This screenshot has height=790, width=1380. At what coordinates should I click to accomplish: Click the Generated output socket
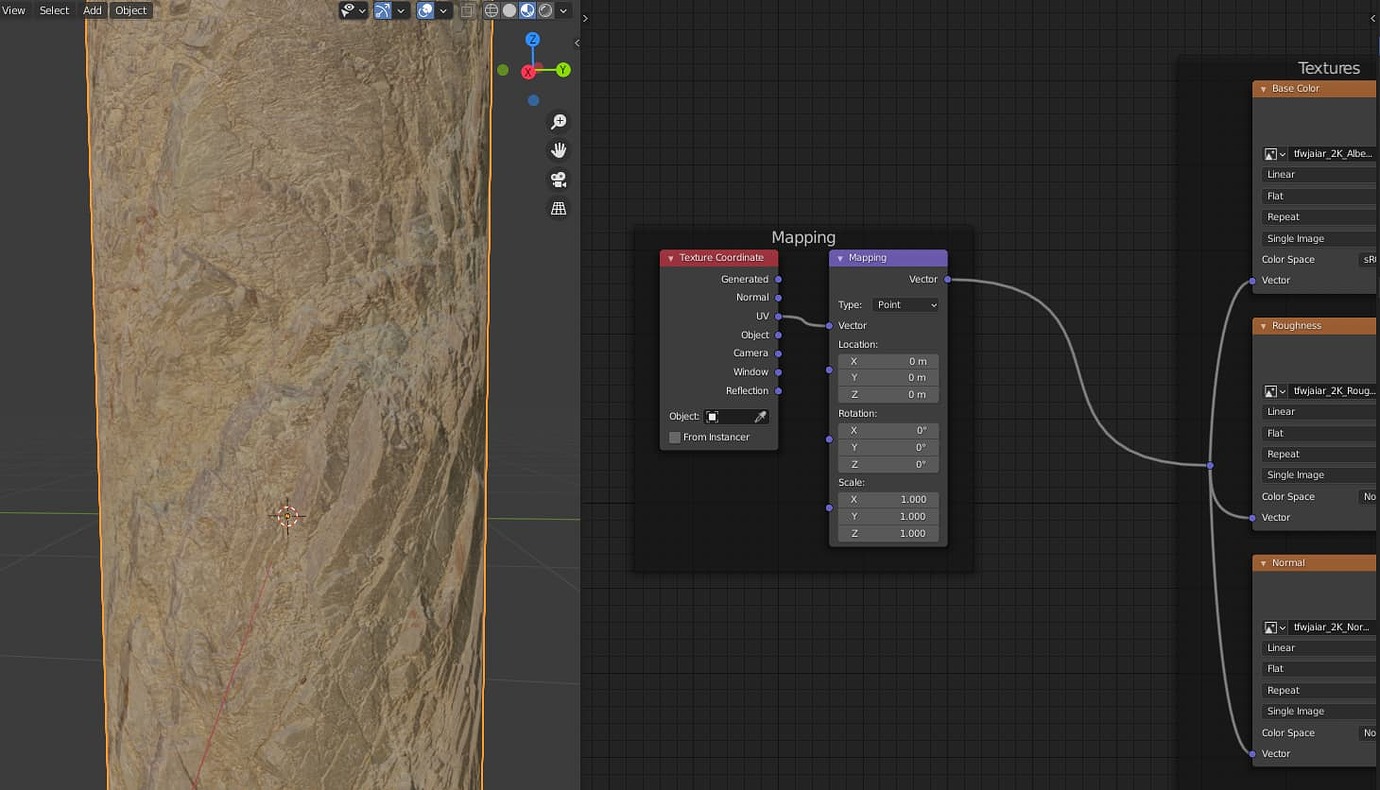click(778, 279)
